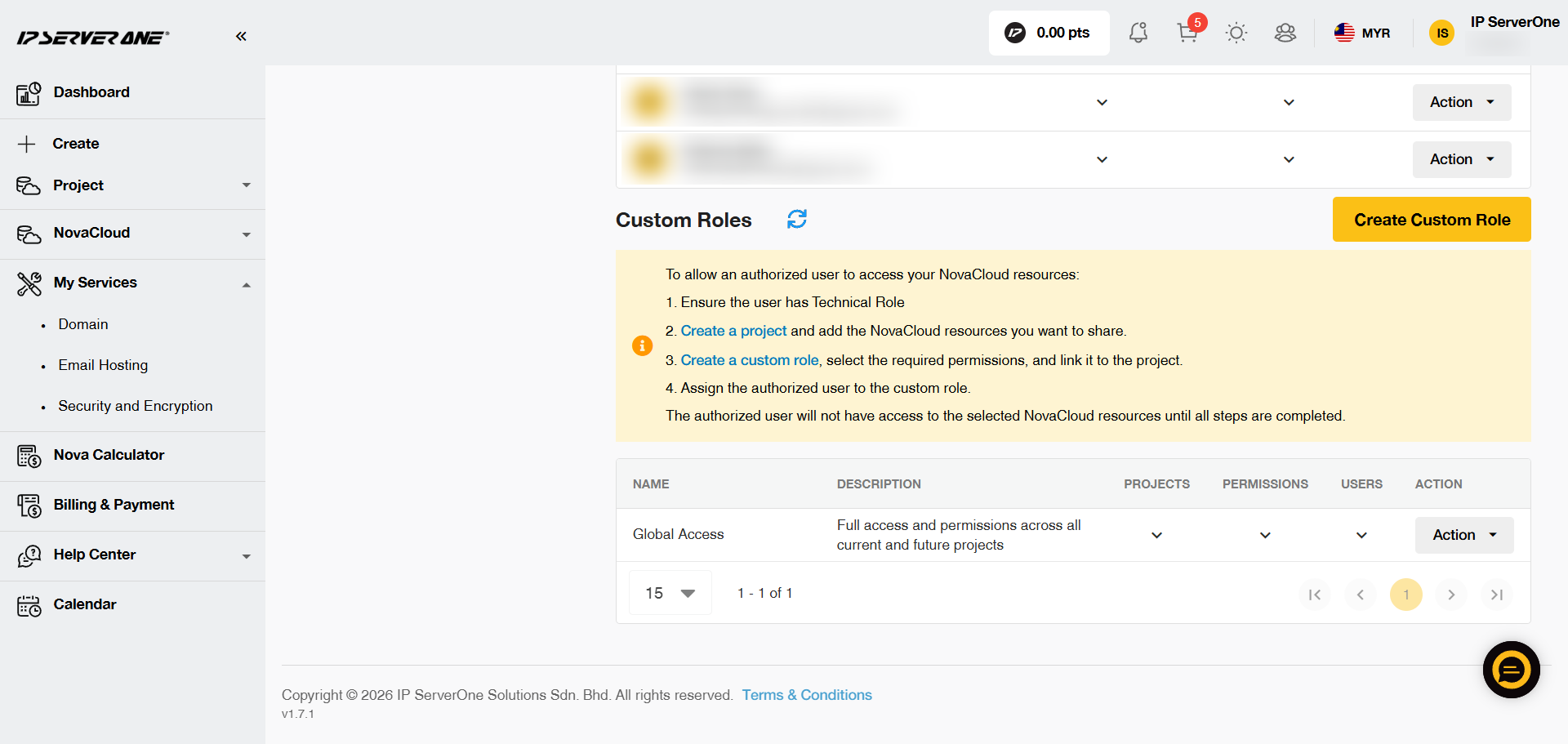Viewport: 1568px width, 744px height.
Task: Change rows per page from 15
Action: pyautogui.click(x=670, y=593)
